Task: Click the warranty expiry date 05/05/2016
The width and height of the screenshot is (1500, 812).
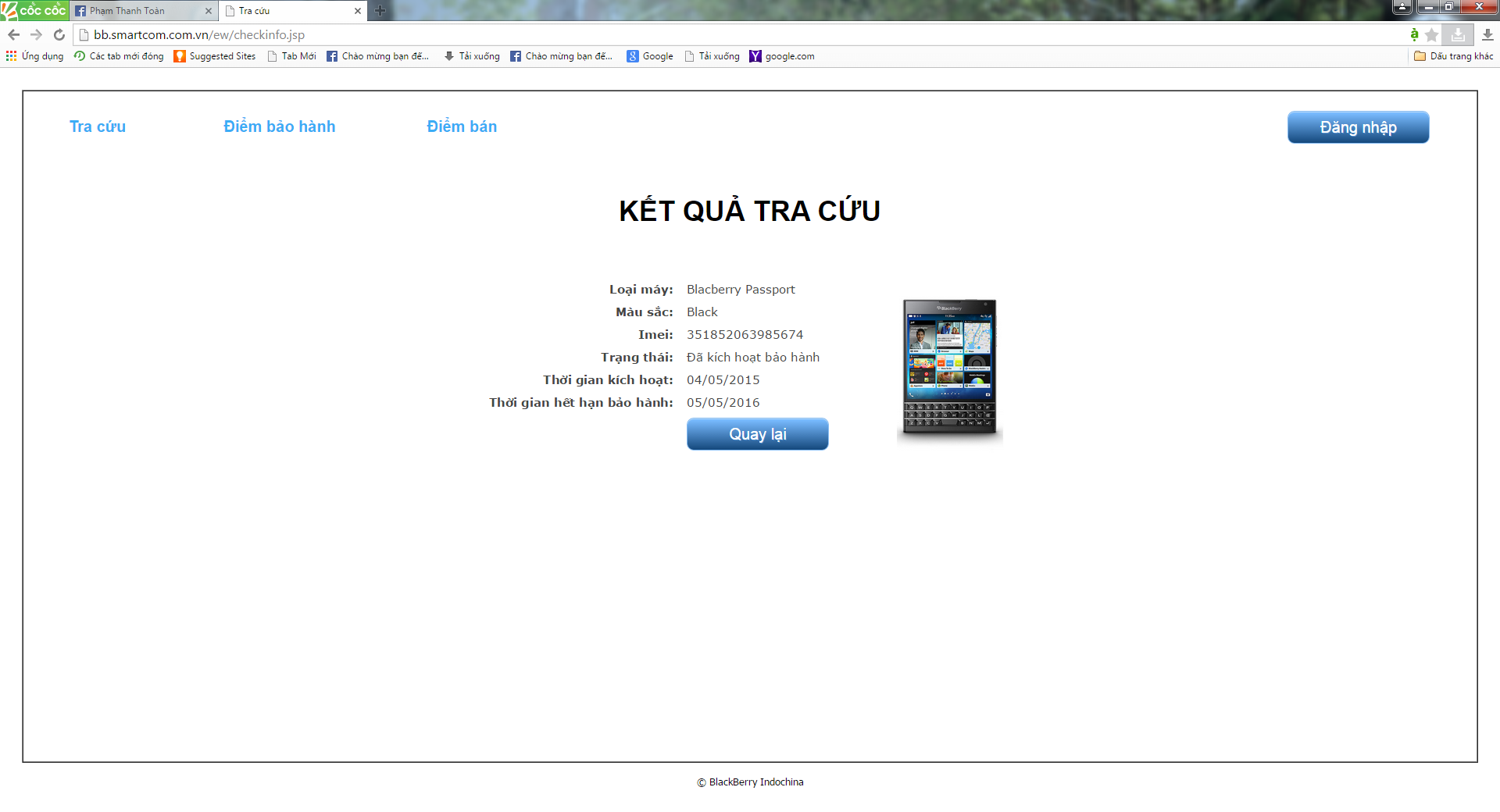Action: point(723,403)
